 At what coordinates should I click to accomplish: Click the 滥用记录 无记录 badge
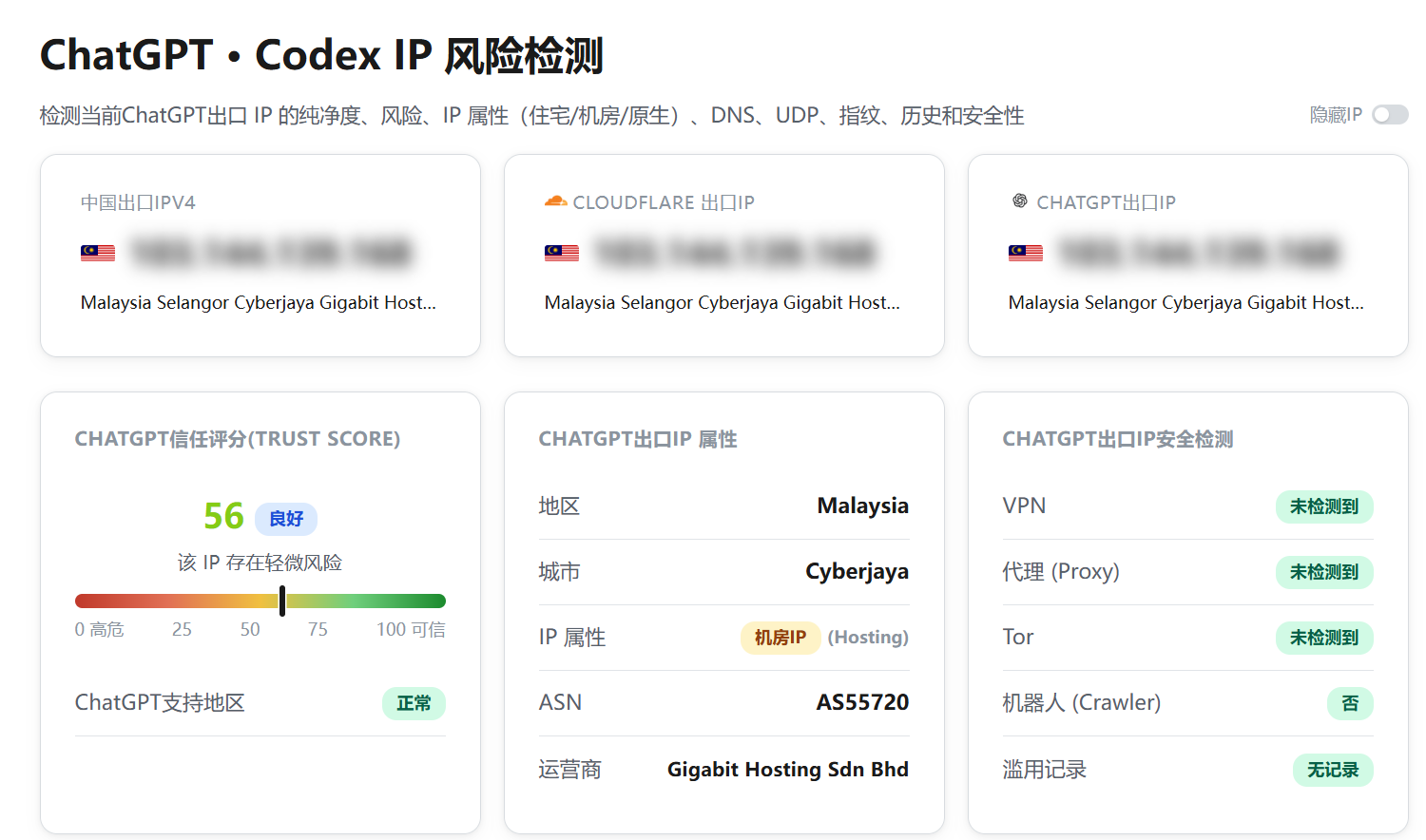click(1333, 770)
